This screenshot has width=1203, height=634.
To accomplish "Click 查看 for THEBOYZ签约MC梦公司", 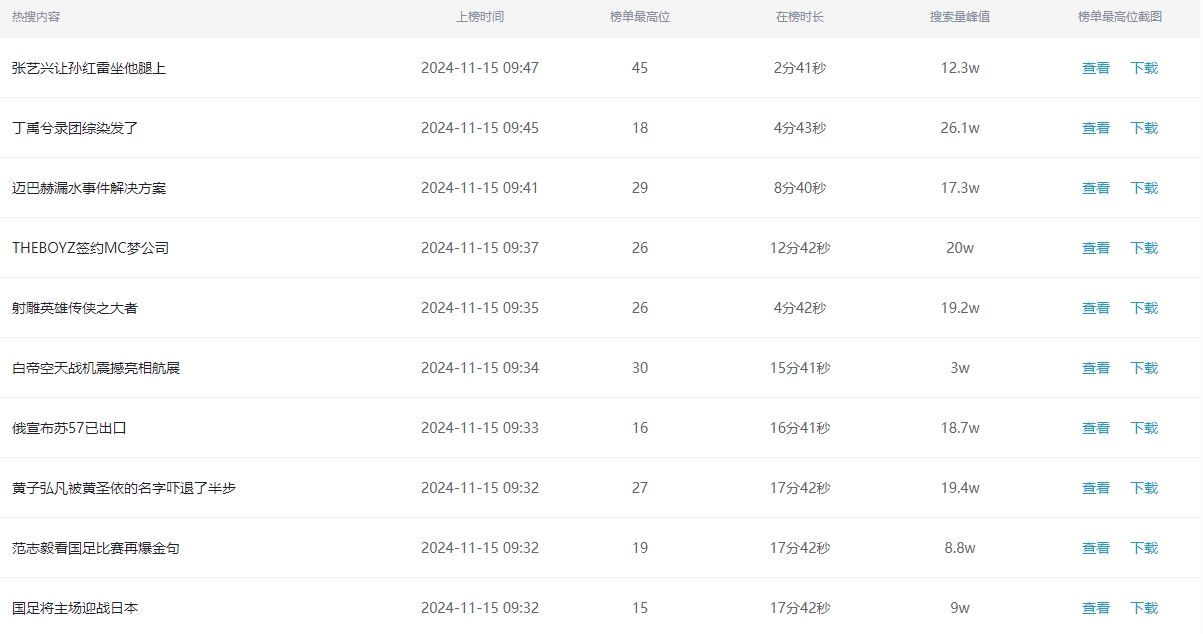I will 1096,248.
